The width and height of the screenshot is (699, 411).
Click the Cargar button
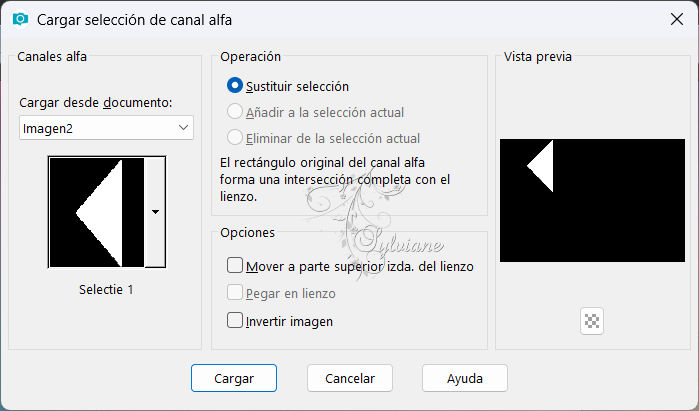click(x=234, y=378)
